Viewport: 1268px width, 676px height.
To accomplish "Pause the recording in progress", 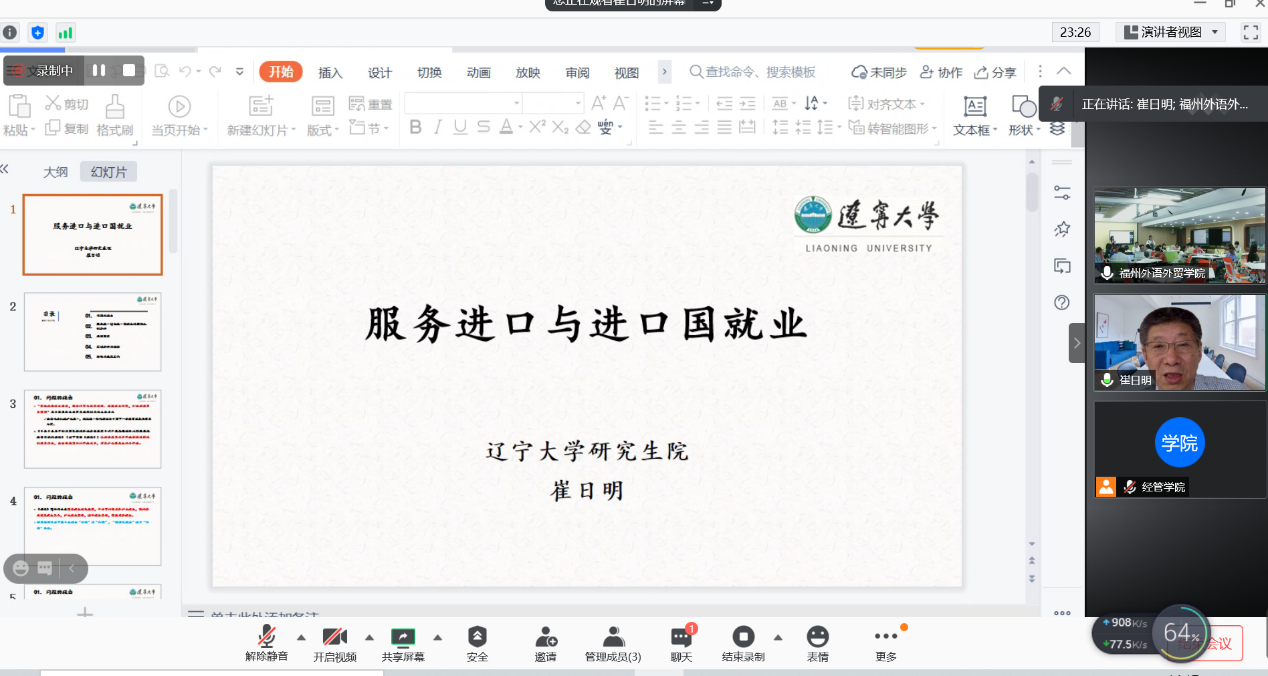I will tap(99, 70).
